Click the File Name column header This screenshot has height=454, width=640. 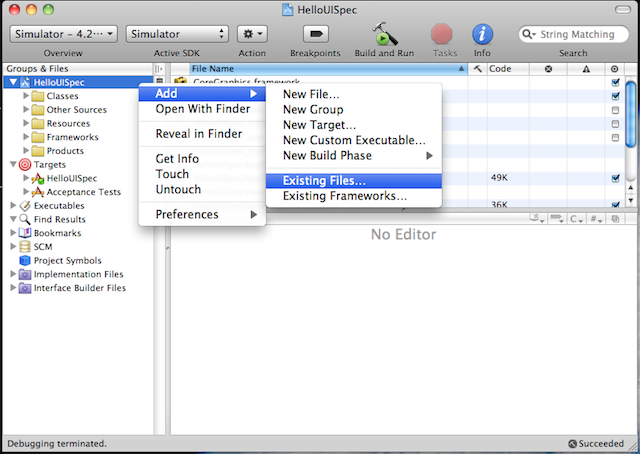[328, 69]
